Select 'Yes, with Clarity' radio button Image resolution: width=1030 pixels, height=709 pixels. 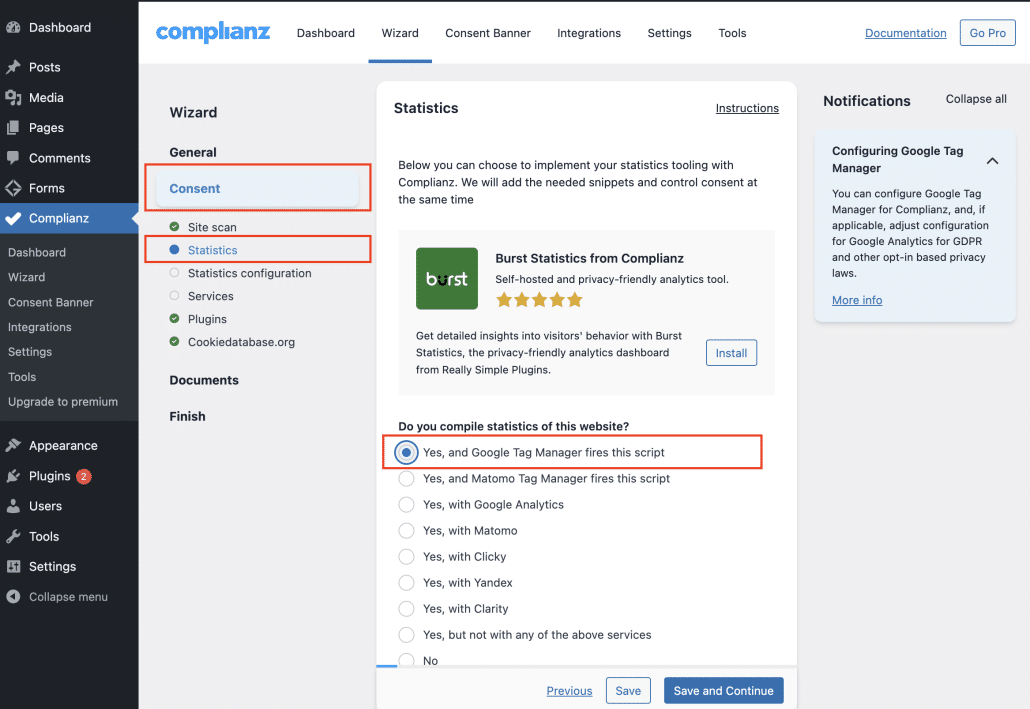[x=407, y=608]
